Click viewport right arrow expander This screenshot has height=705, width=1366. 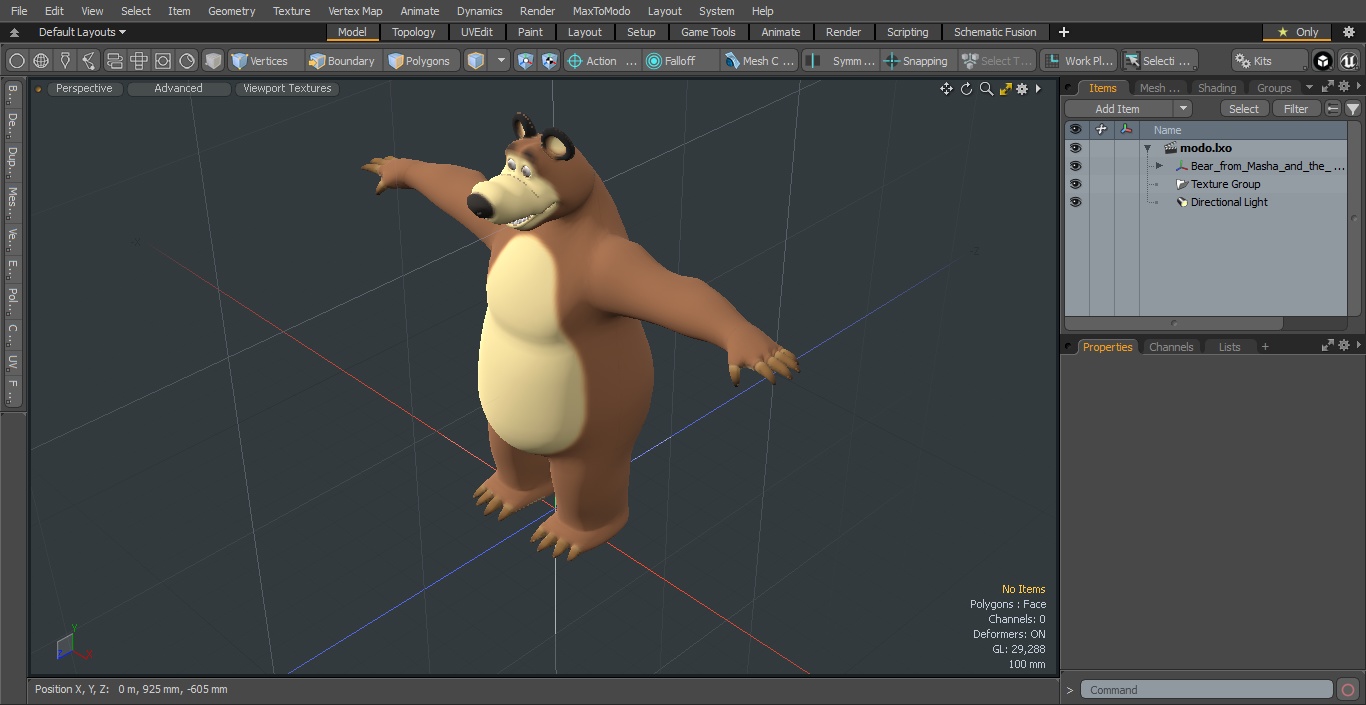(x=1038, y=89)
